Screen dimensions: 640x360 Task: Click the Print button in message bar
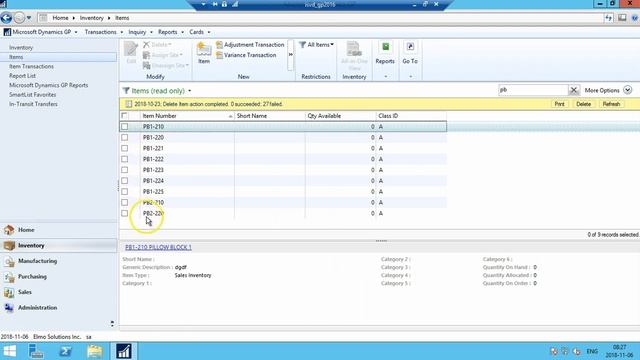pos(559,104)
